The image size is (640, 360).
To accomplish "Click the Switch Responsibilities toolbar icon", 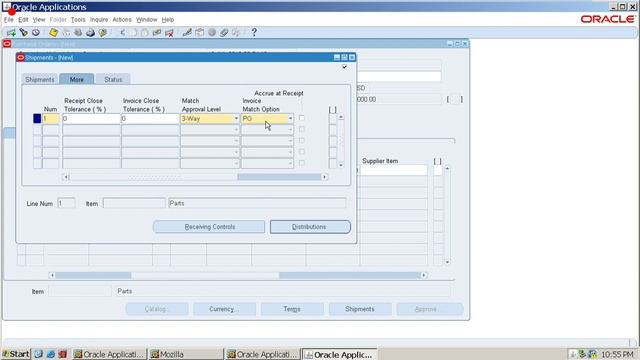I will [78, 33].
